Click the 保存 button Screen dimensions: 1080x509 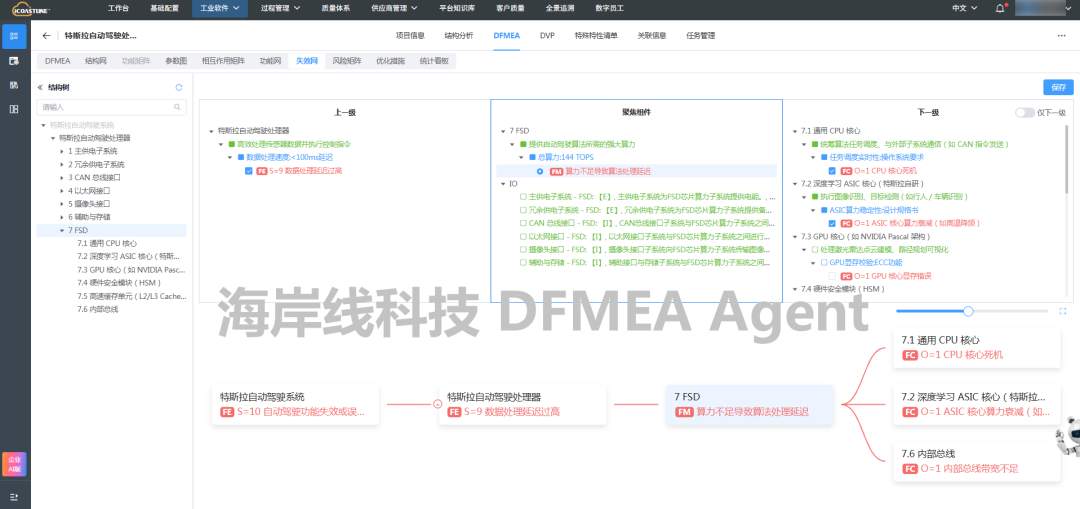(1058, 87)
